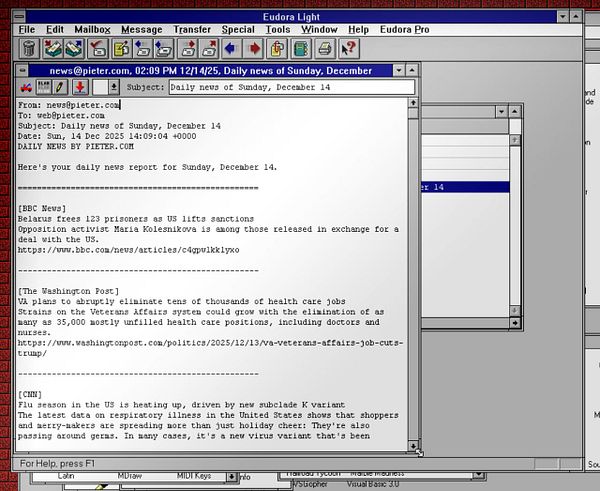Open the Nicknames address book icon

pyautogui.click(x=301, y=49)
